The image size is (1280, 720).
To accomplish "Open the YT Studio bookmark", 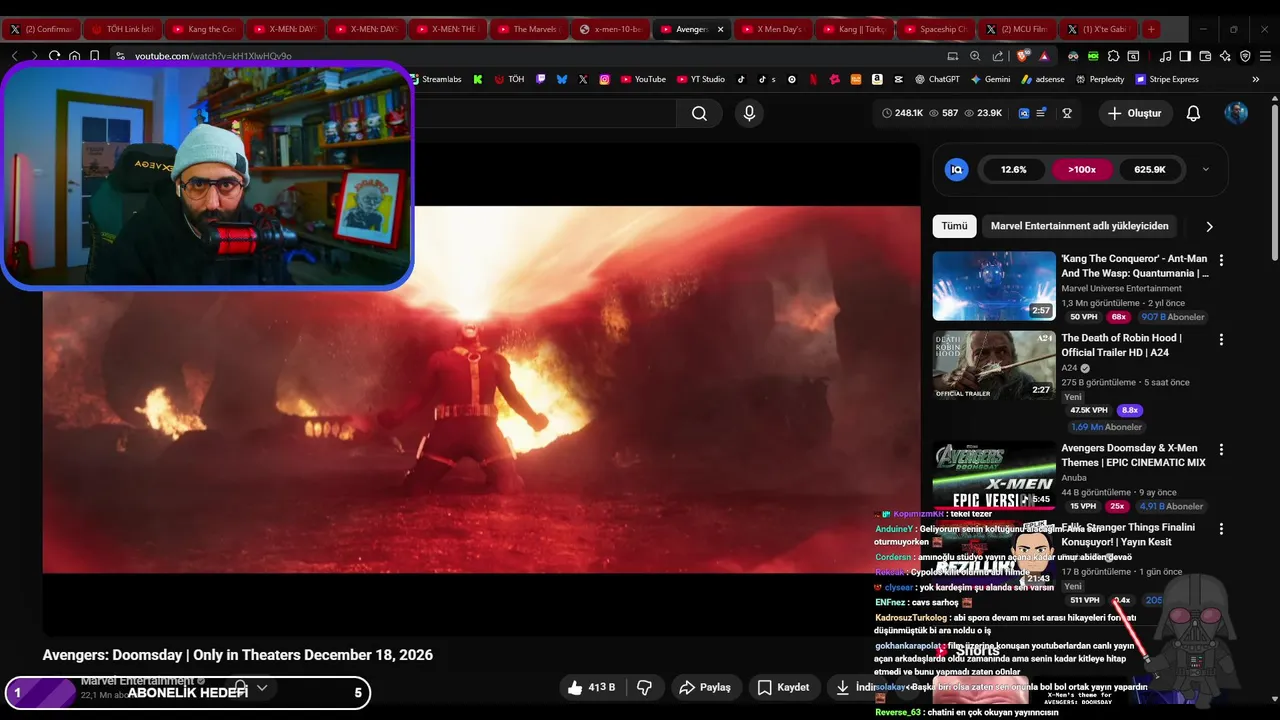I will [701, 79].
